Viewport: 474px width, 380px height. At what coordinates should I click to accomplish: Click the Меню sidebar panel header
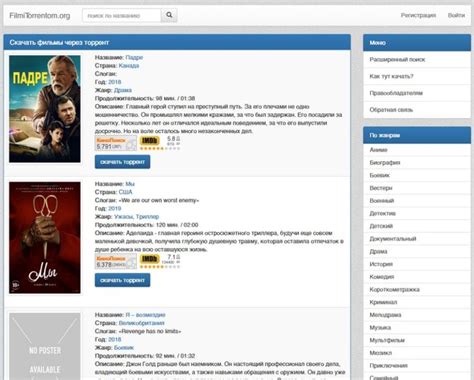417,43
